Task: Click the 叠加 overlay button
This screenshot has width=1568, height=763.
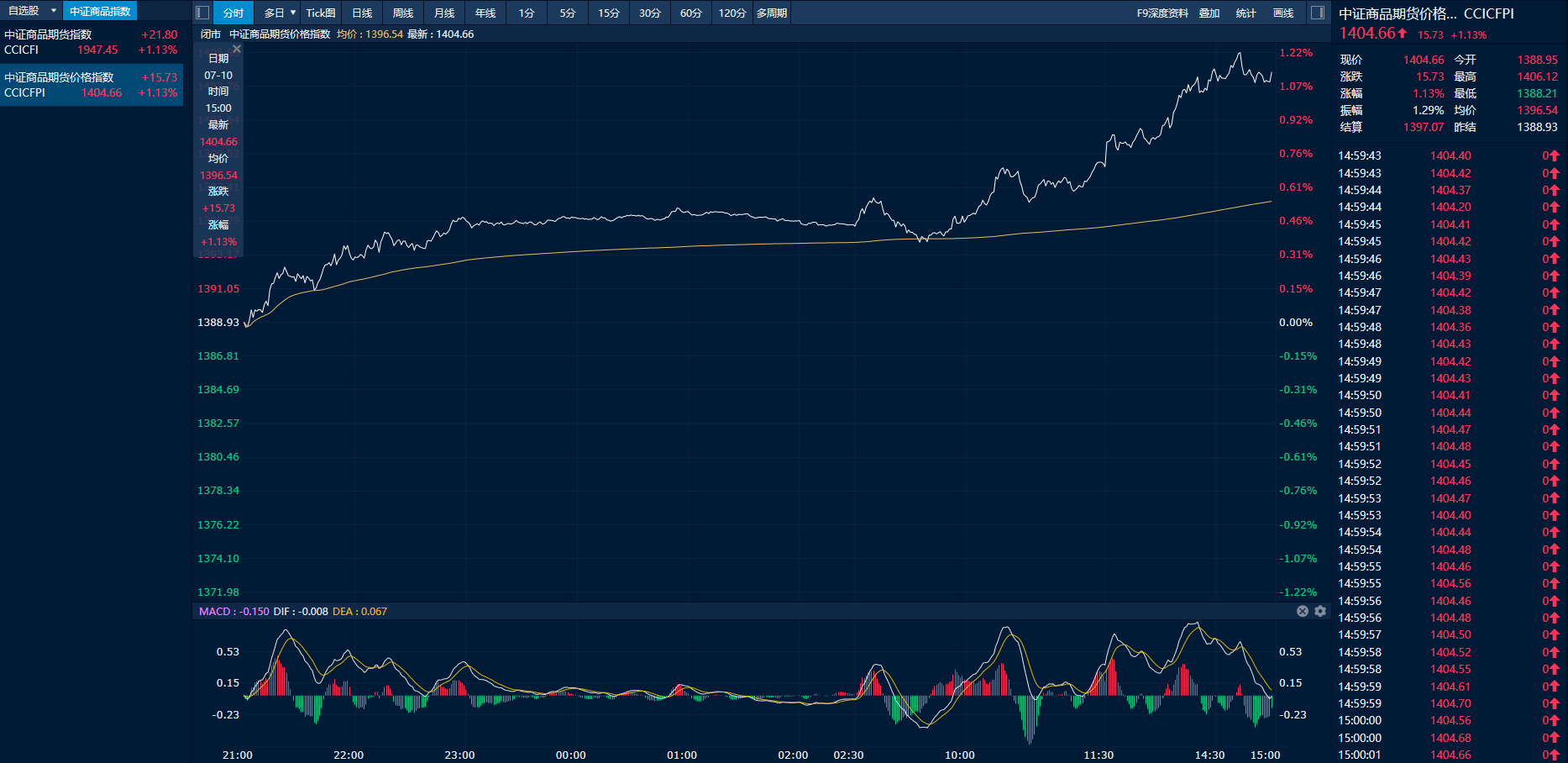Action: [1209, 13]
